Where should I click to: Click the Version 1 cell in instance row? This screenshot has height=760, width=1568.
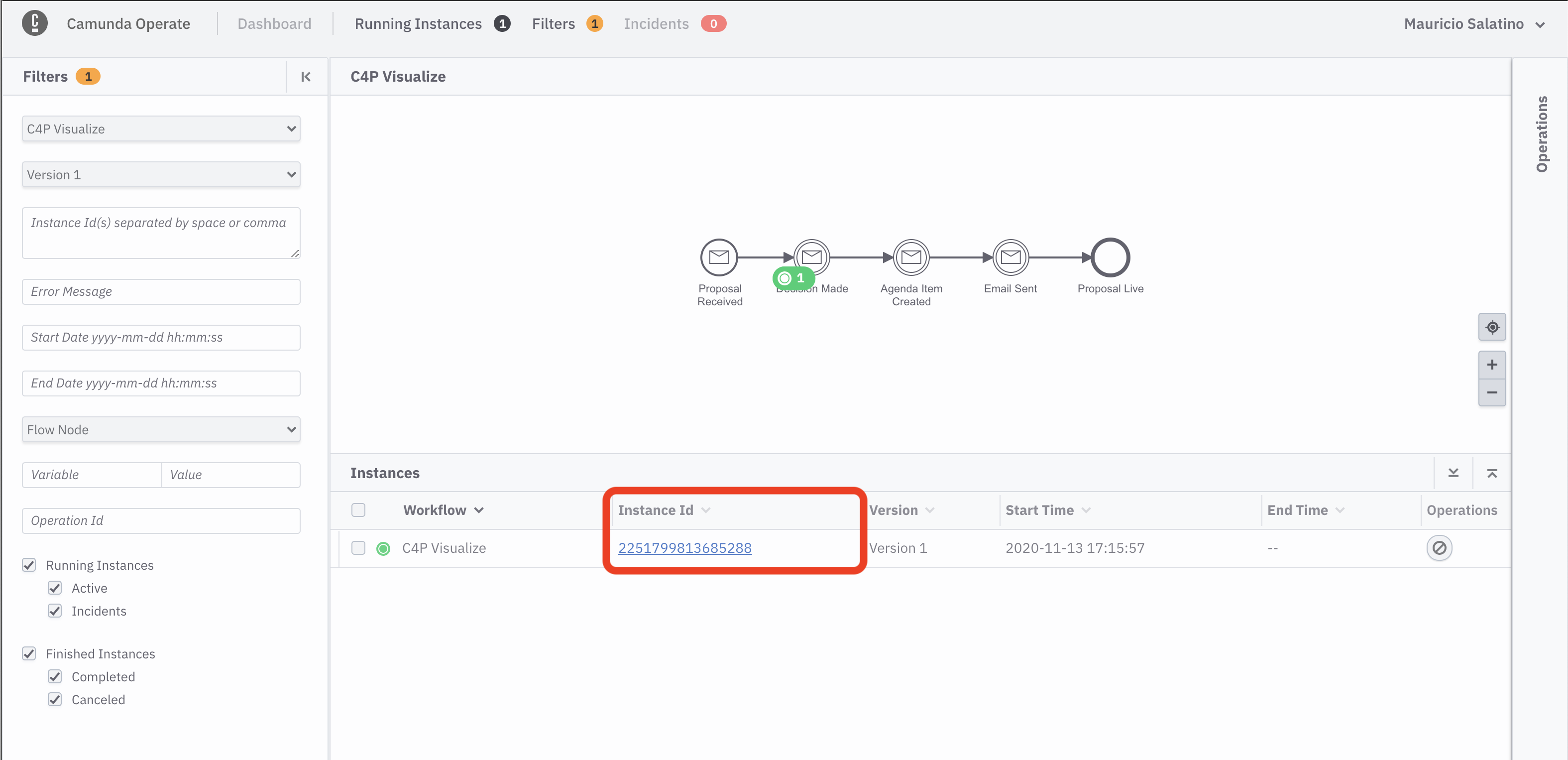click(898, 548)
